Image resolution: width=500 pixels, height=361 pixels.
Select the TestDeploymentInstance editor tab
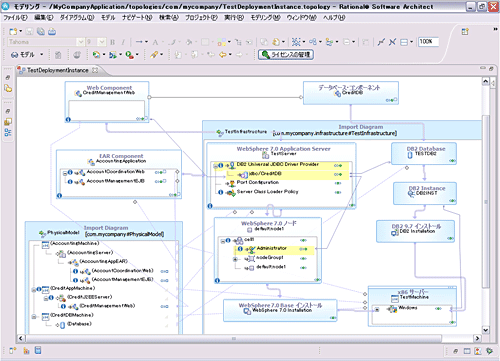coord(58,70)
